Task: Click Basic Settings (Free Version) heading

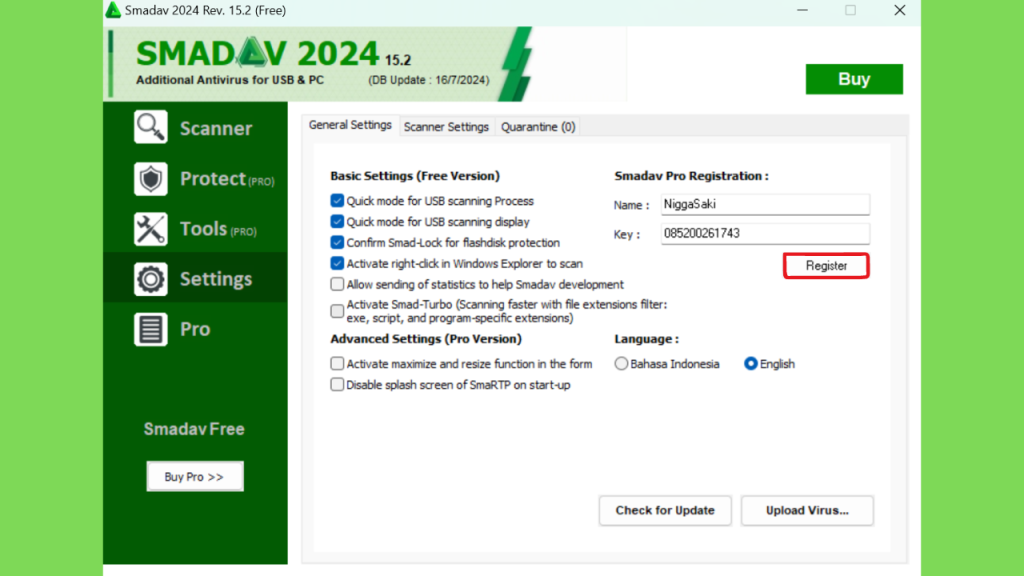Action: (415, 176)
